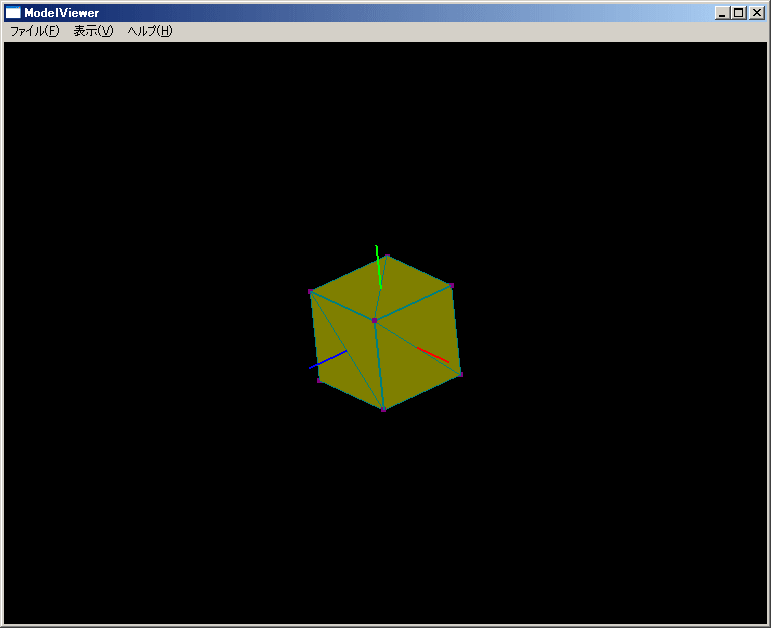Maximize the ModelViewer window
Viewport: 771px width, 628px height.
739,13
